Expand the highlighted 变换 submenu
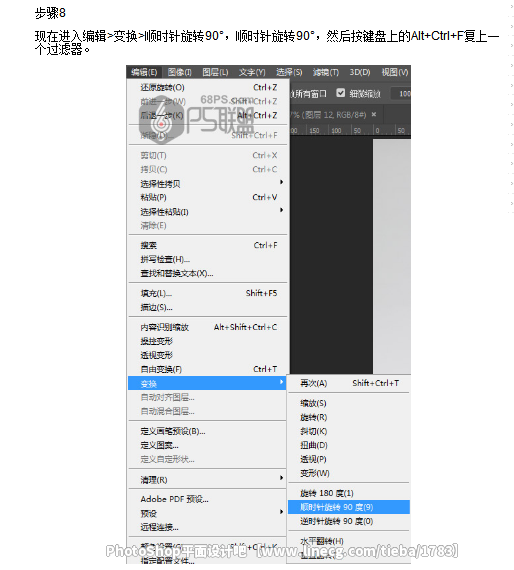The image size is (514, 570). pos(208,383)
